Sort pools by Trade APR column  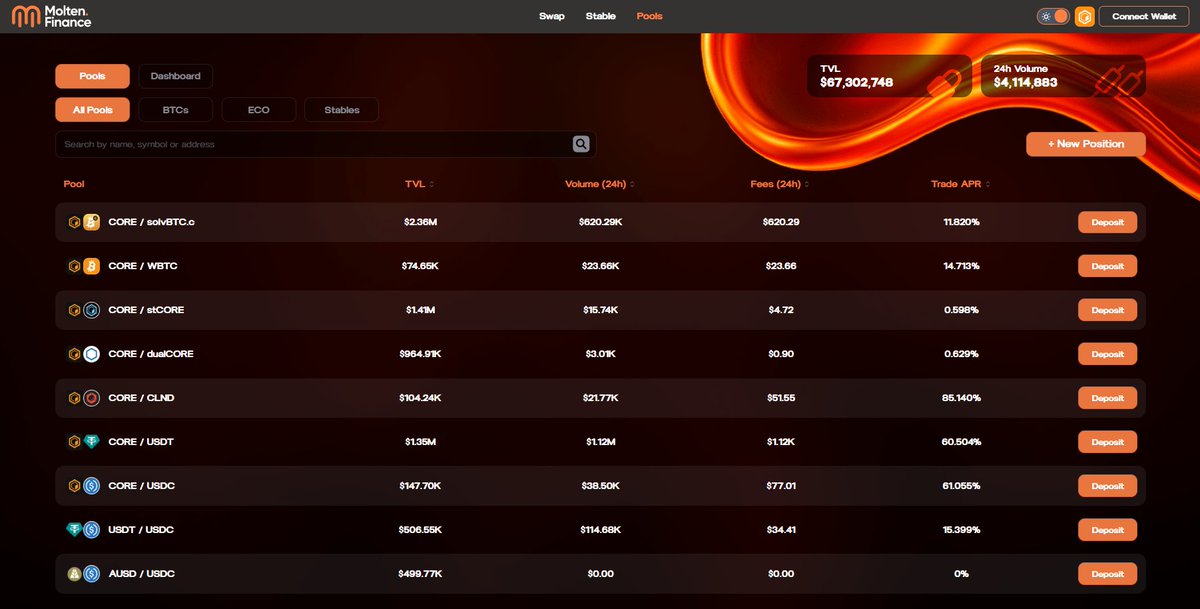coord(961,184)
